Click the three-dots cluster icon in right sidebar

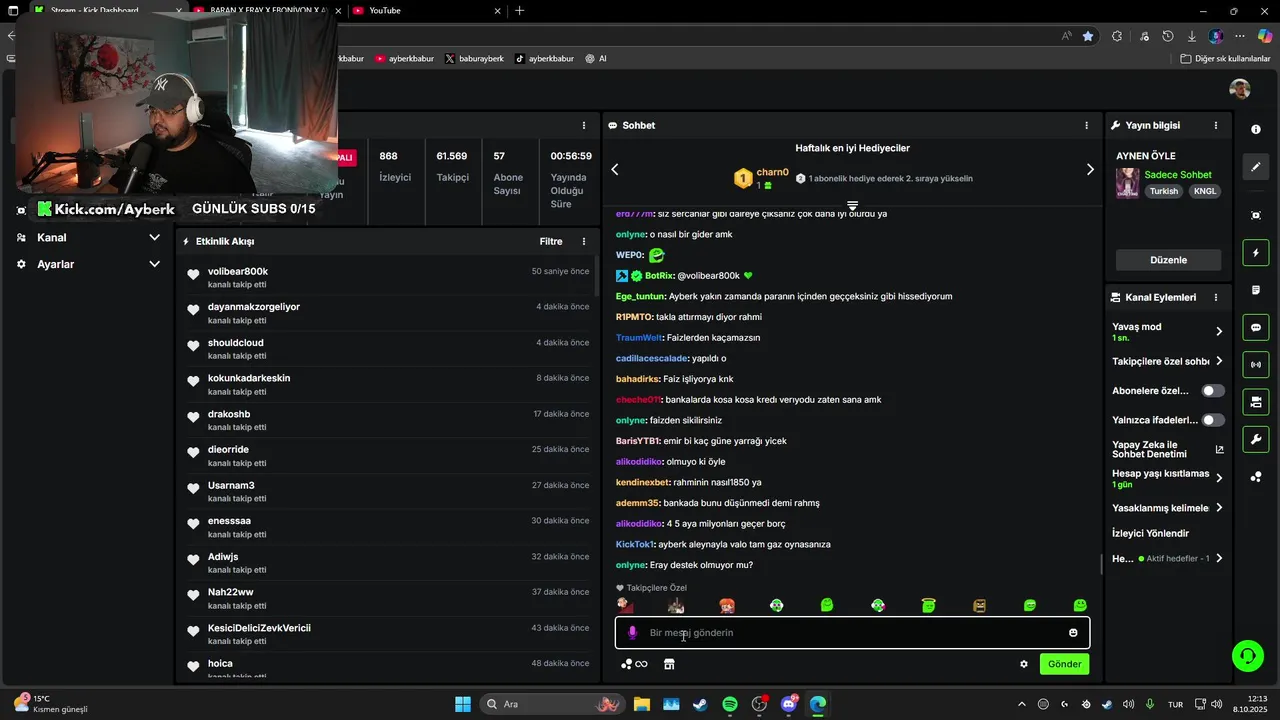1256,477
